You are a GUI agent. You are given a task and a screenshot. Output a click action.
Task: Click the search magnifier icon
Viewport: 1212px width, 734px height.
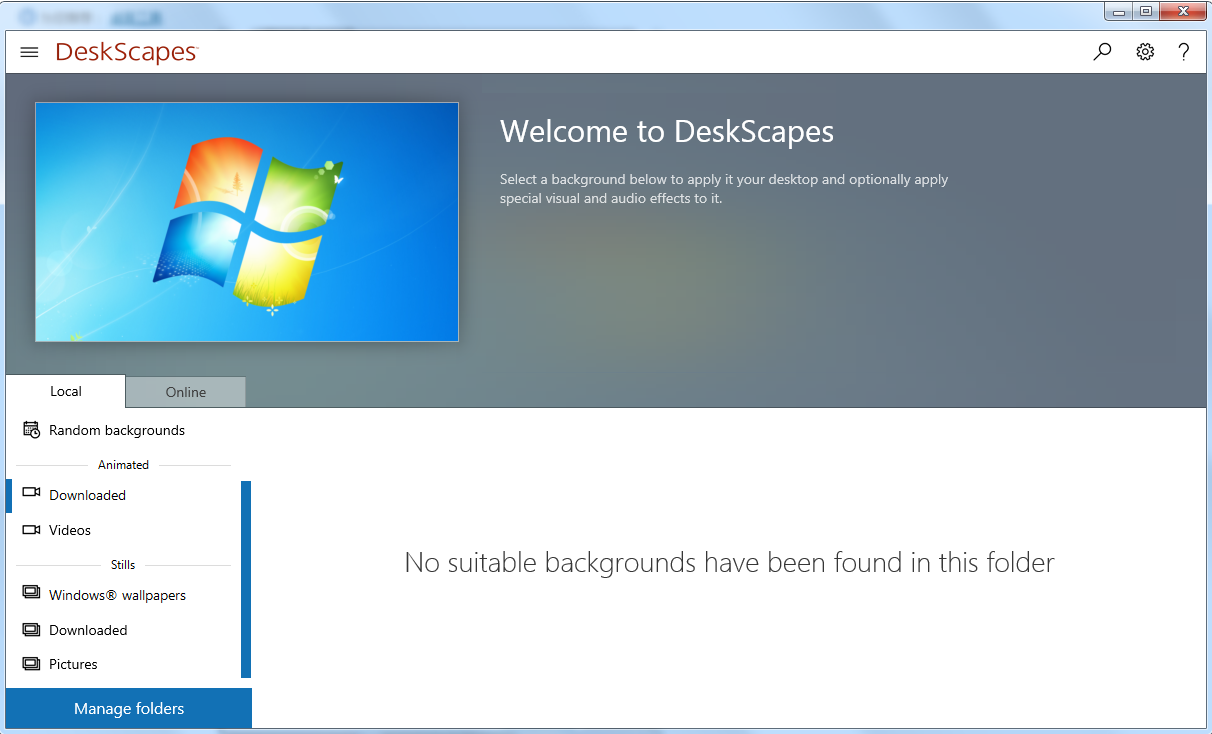(x=1102, y=52)
